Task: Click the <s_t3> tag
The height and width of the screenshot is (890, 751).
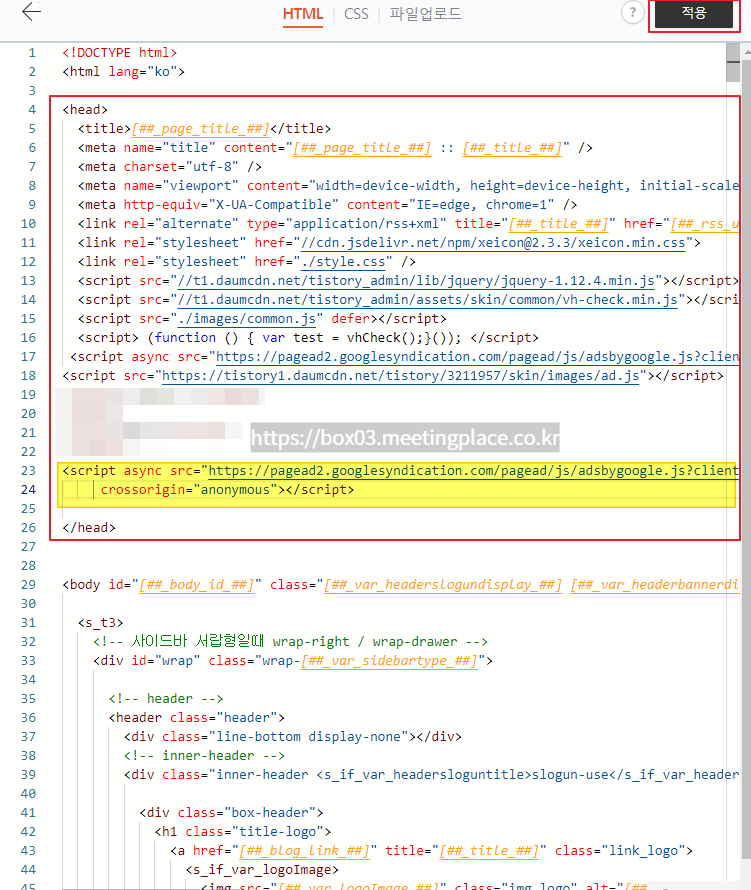Action: [x=100, y=623]
